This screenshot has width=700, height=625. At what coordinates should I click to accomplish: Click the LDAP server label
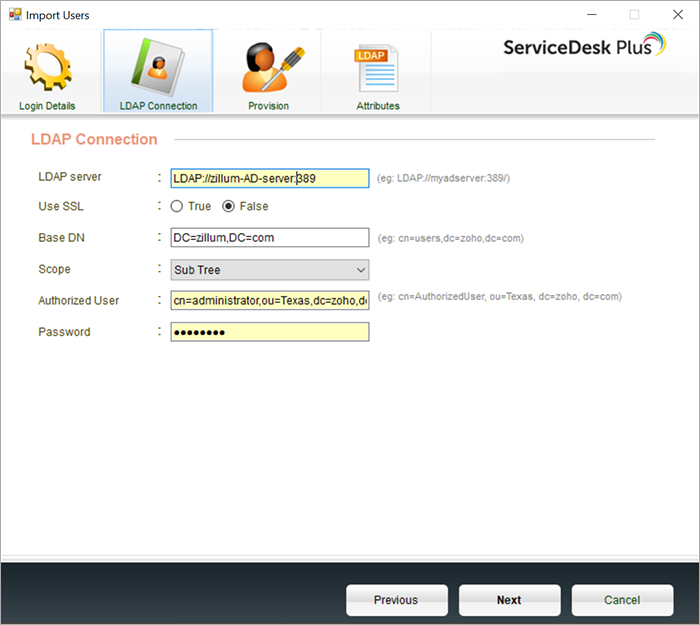[70, 177]
